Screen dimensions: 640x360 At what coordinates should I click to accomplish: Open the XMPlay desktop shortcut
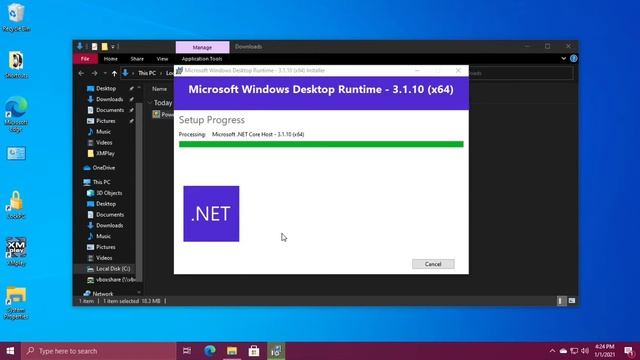(x=16, y=251)
